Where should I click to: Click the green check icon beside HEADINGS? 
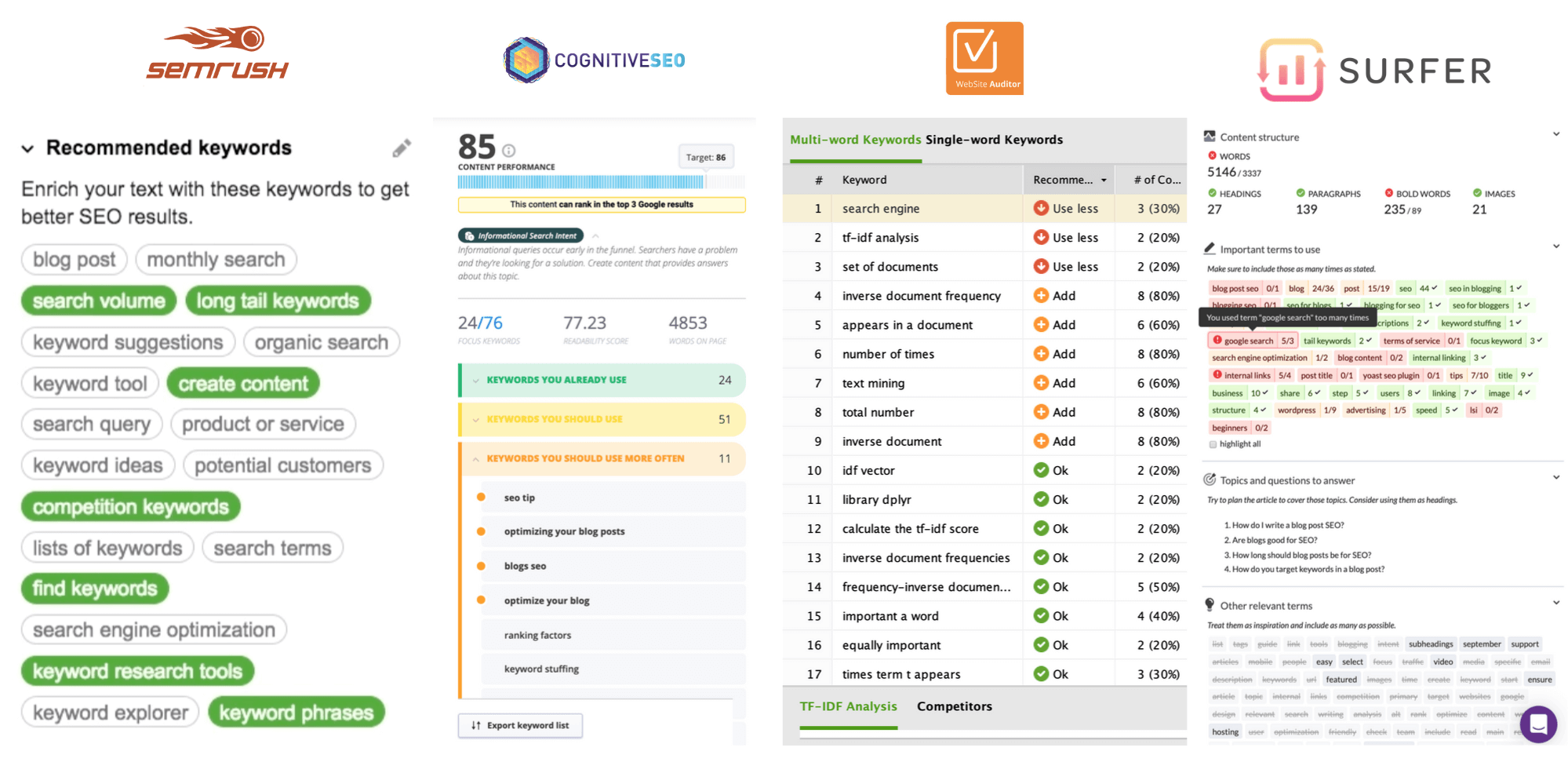(x=1212, y=192)
